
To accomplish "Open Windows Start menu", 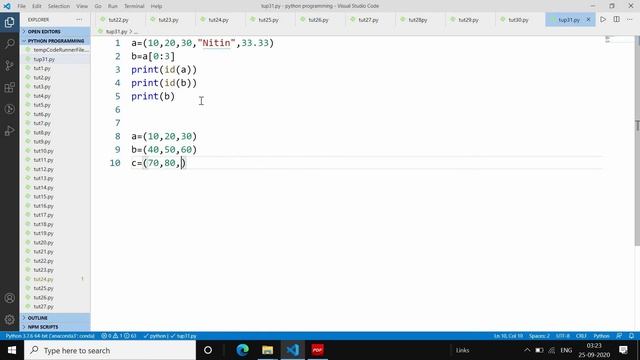I will [12, 350].
